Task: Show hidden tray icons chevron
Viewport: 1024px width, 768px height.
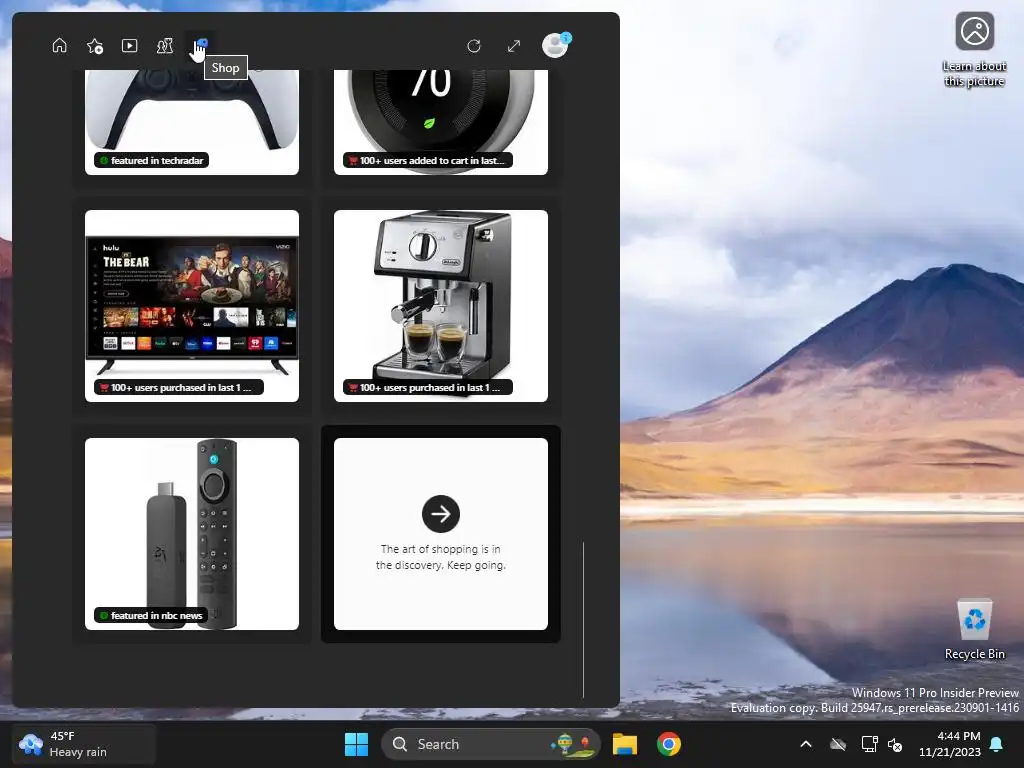Action: coord(806,744)
